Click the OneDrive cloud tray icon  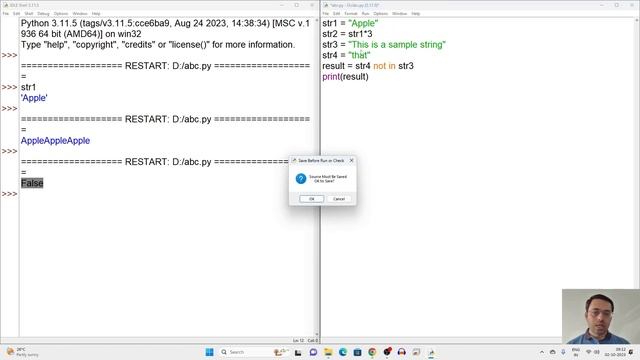[553, 352]
